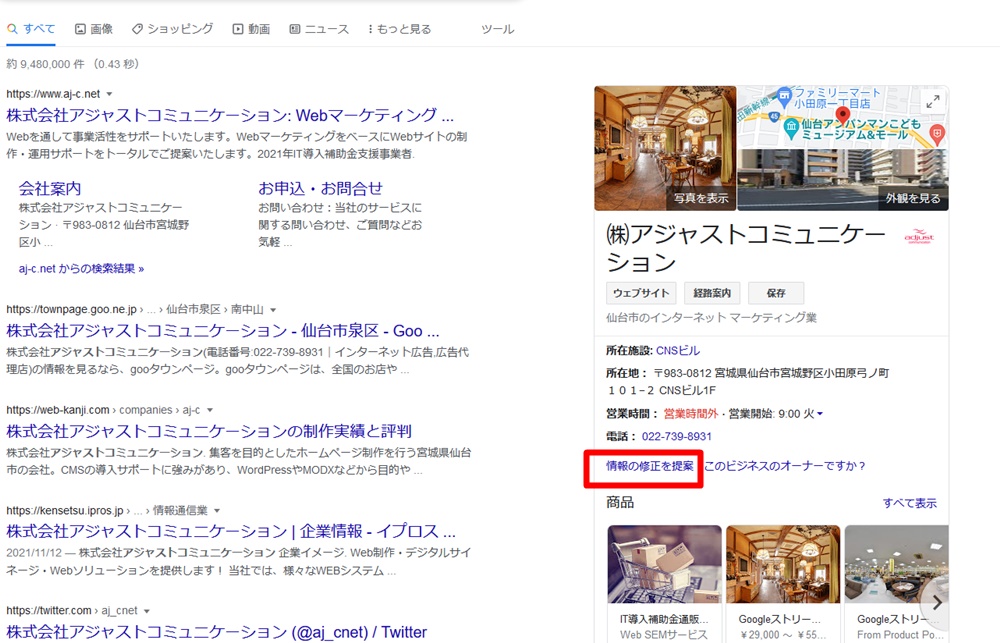Open the dropdown arrow beside web-kanji.com URL
The width and height of the screenshot is (1000, 643).
point(210,410)
